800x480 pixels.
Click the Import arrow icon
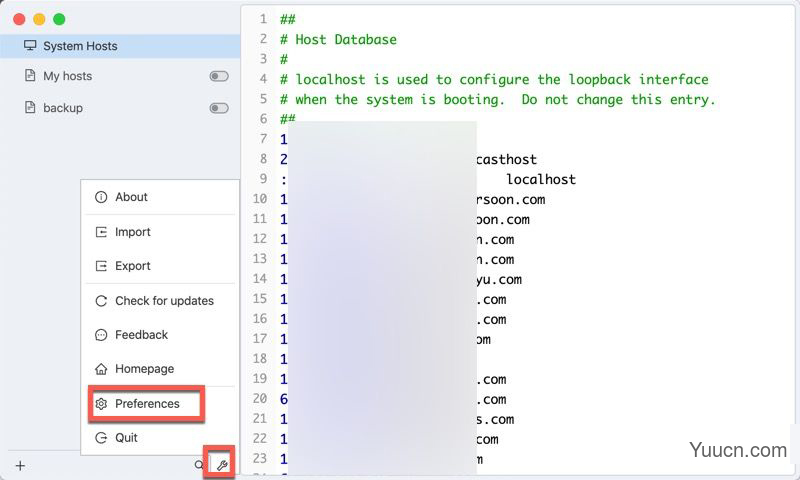101,232
